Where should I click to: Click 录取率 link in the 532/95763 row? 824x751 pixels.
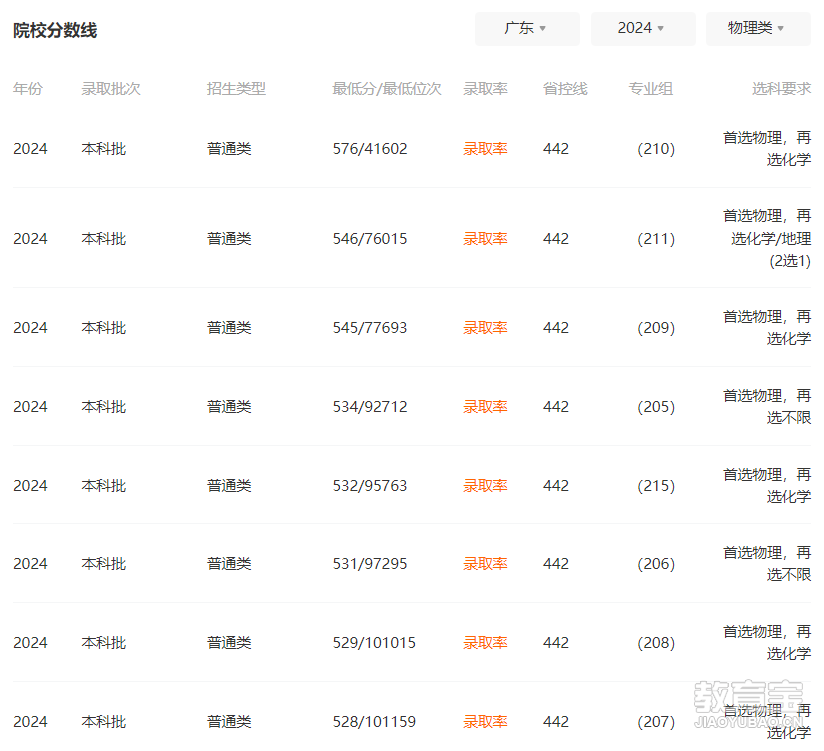point(485,486)
